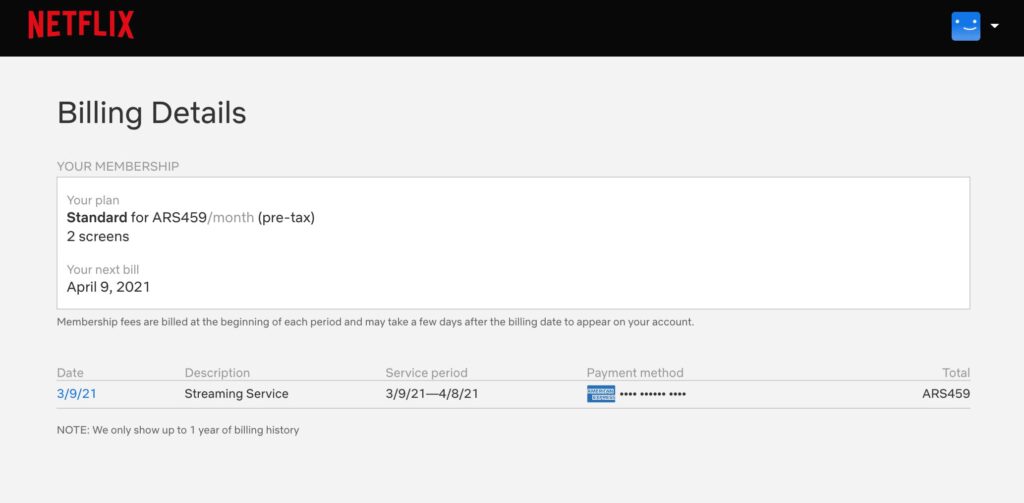Image resolution: width=1024 pixels, height=503 pixels.
Task: Click the 'Your plan' label
Action: point(93,201)
